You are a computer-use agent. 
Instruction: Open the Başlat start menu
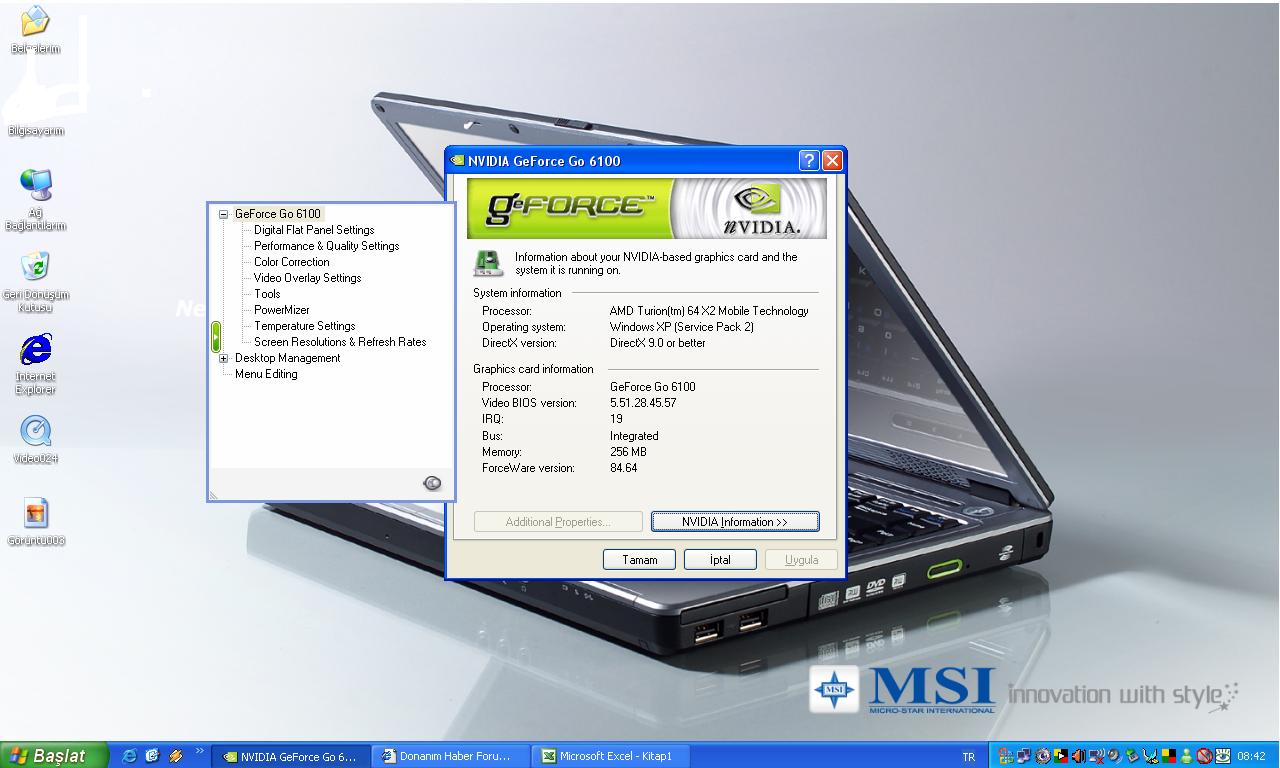(55, 756)
